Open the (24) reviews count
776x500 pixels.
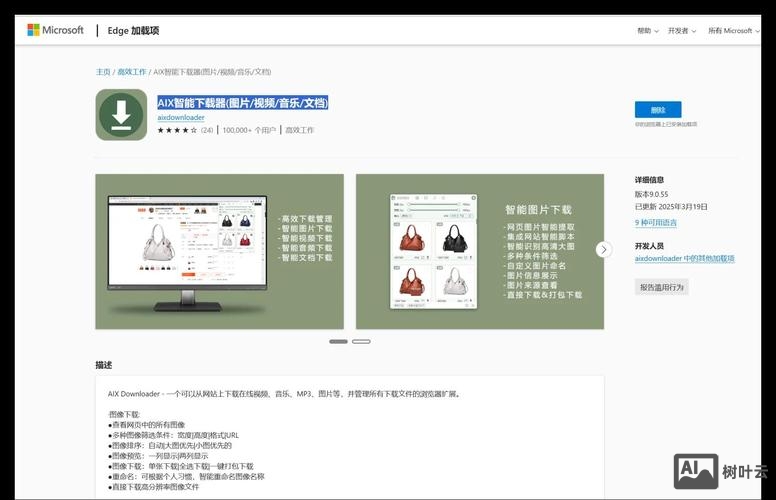point(207,130)
